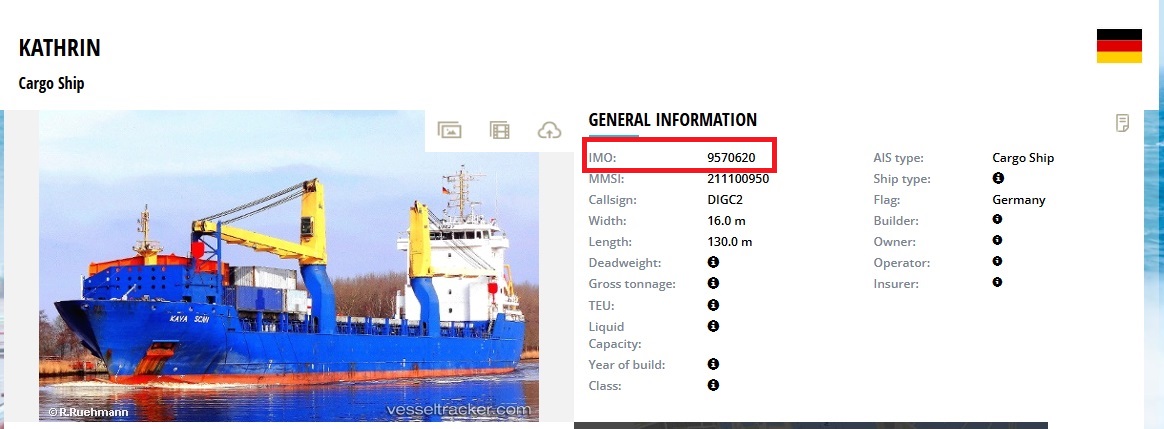Screen dimensions: 1164x429
Task: Click the KATHRIN vessel title
Action: coord(59,48)
